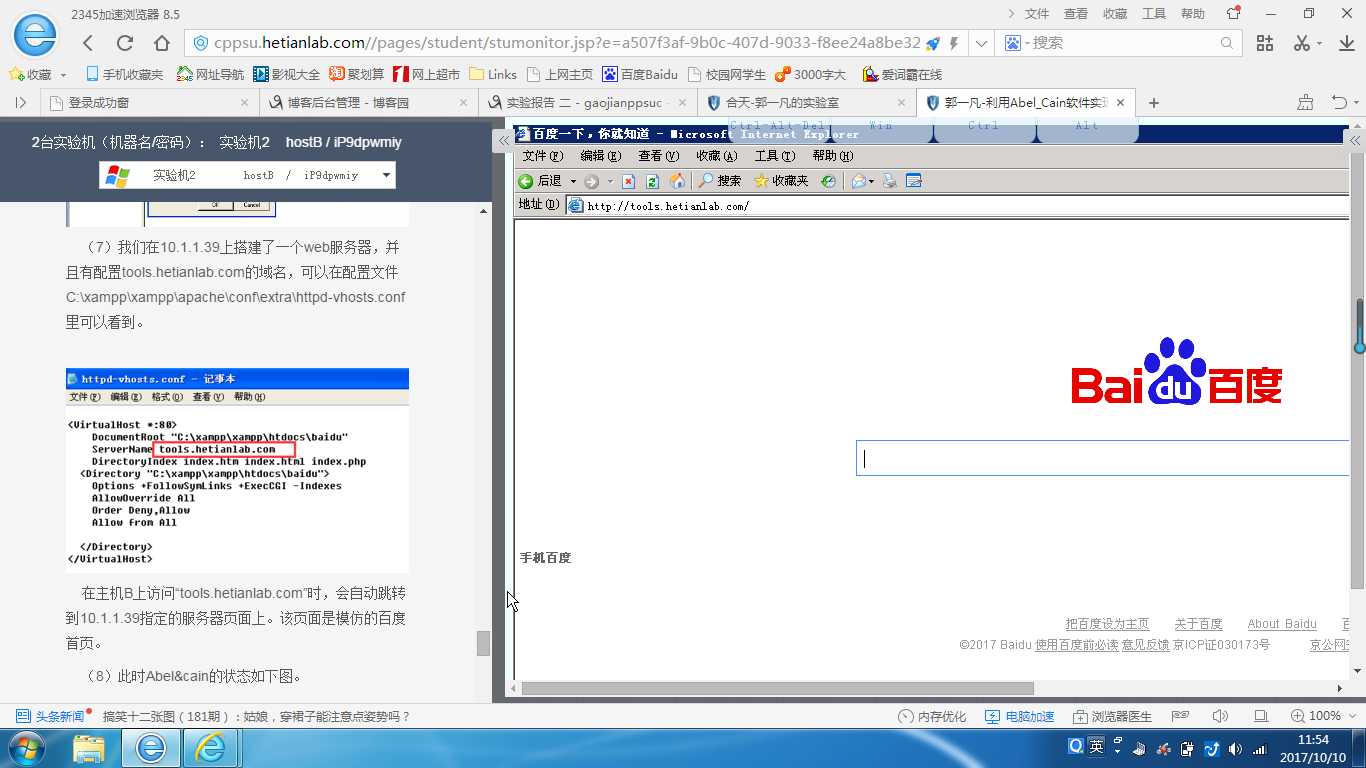Viewport: 1366px width, 768px height.
Task: Click the left panel vertical scrollbar thumb
Action: click(484, 643)
